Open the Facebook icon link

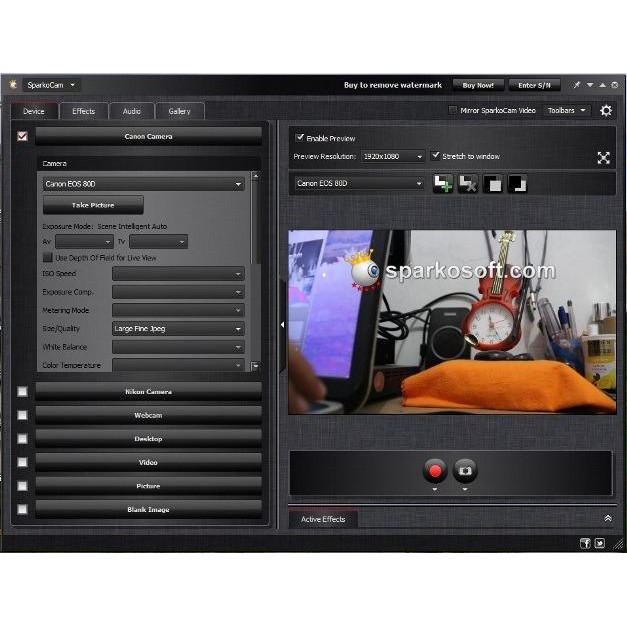tap(584, 543)
